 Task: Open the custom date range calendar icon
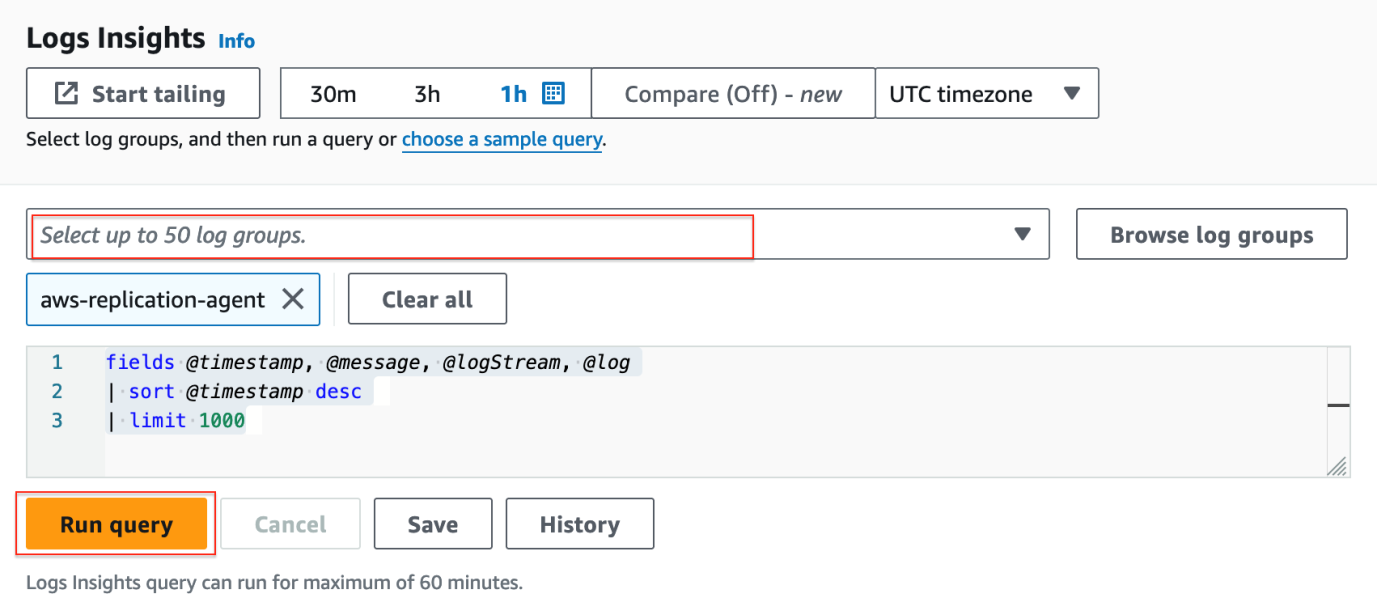tap(553, 93)
